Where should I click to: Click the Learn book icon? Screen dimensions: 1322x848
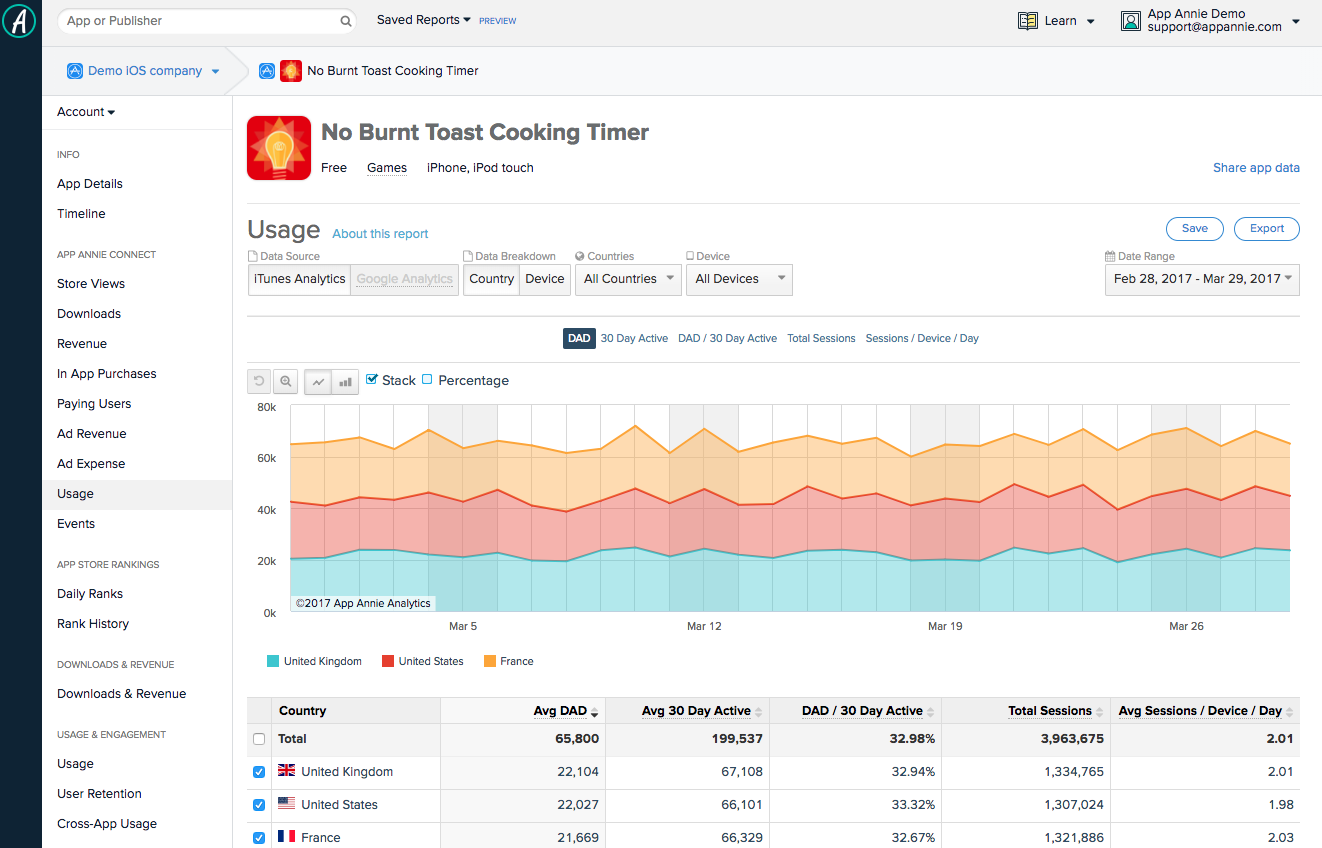click(1028, 21)
